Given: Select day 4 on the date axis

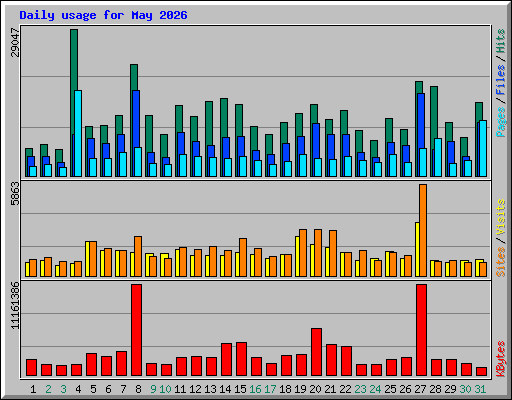Looking at the screenshot, I should click(x=78, y=389).
